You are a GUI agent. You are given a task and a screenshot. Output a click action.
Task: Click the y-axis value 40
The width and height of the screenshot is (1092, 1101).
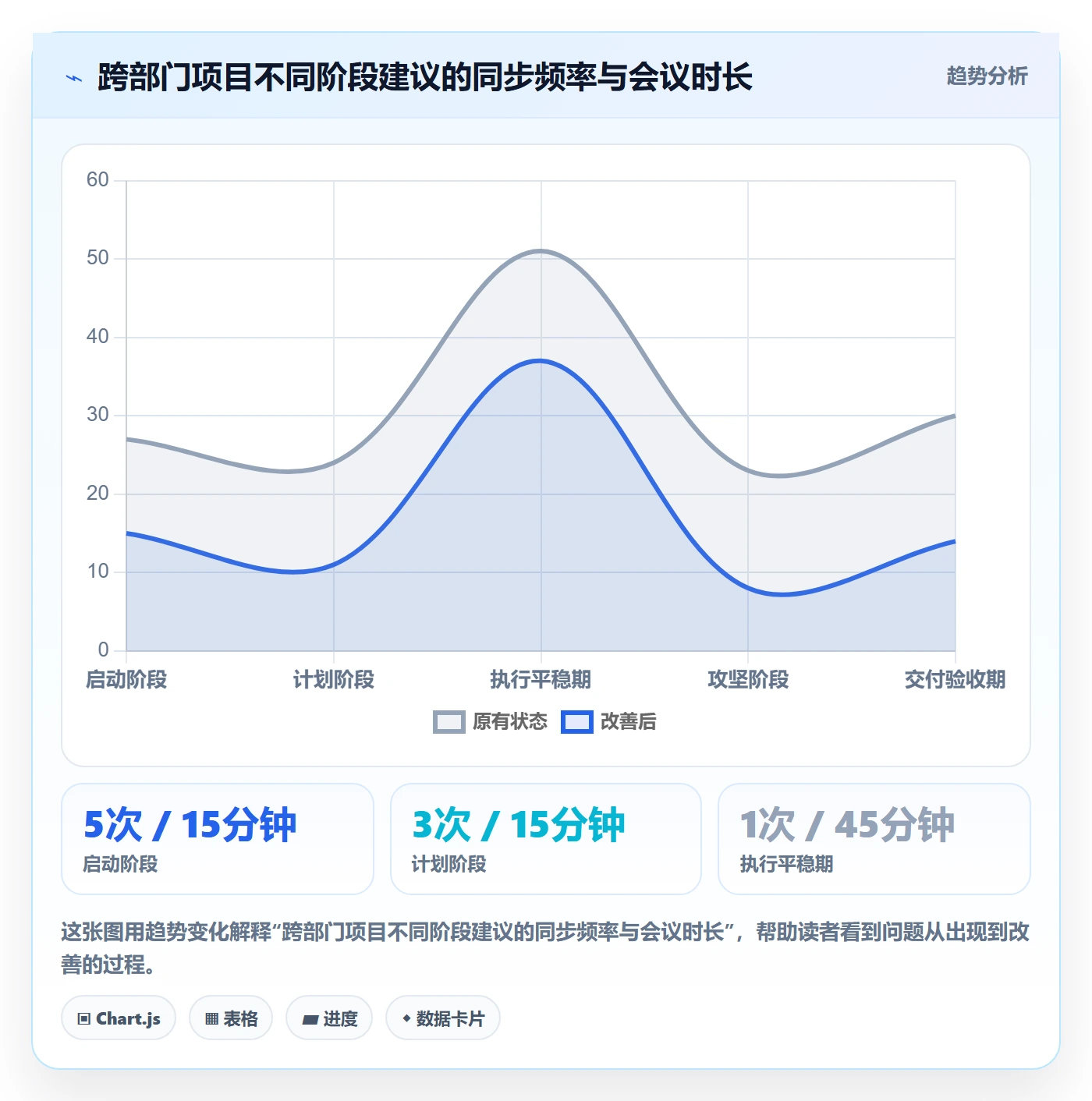tap(97, 337)
